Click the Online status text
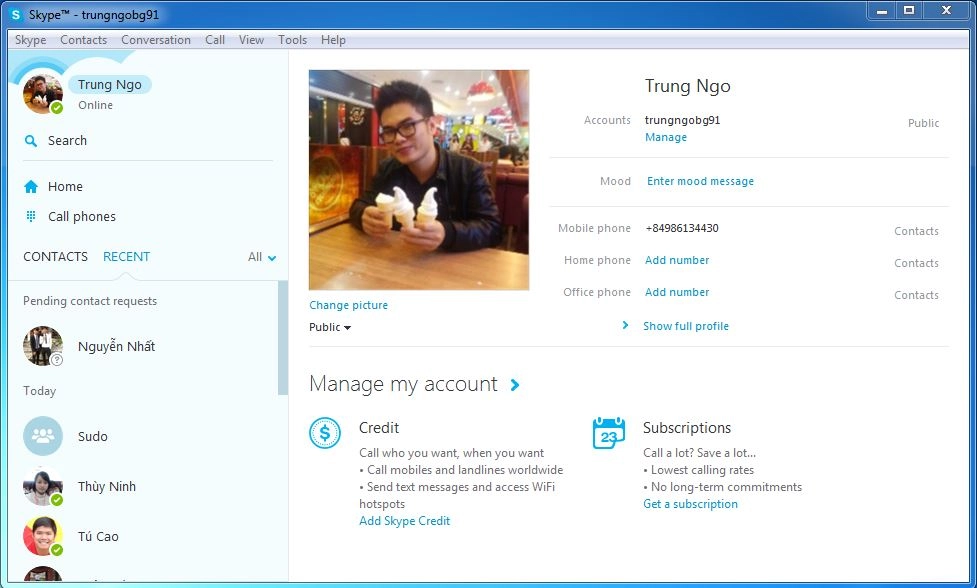 95,105
